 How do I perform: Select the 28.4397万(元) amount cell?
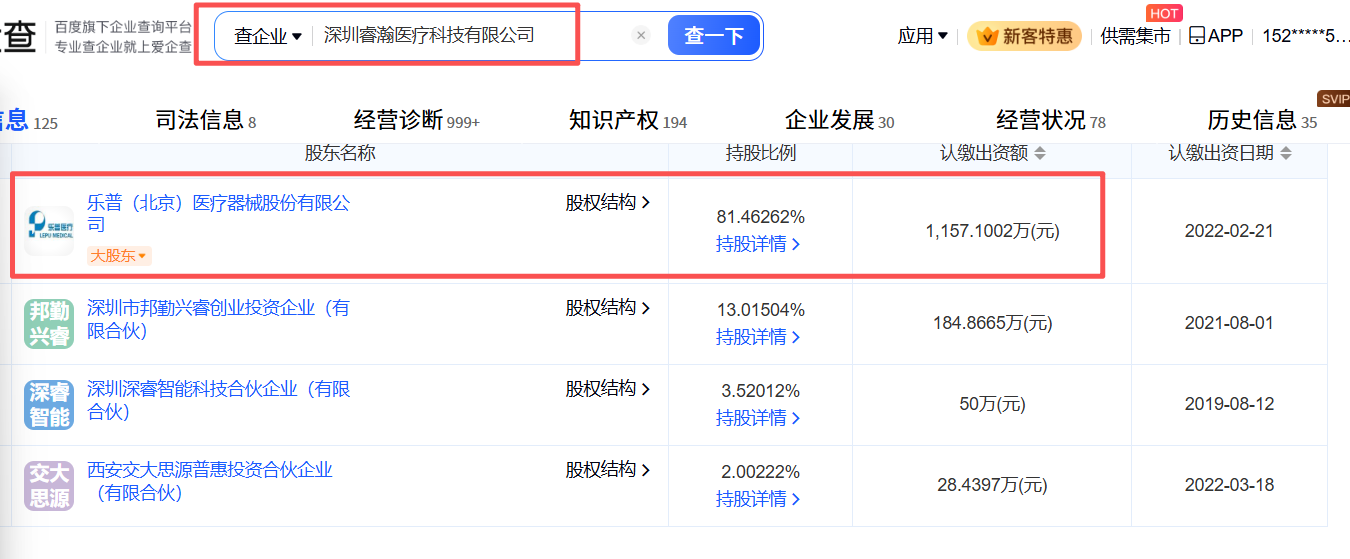[992, 486]
